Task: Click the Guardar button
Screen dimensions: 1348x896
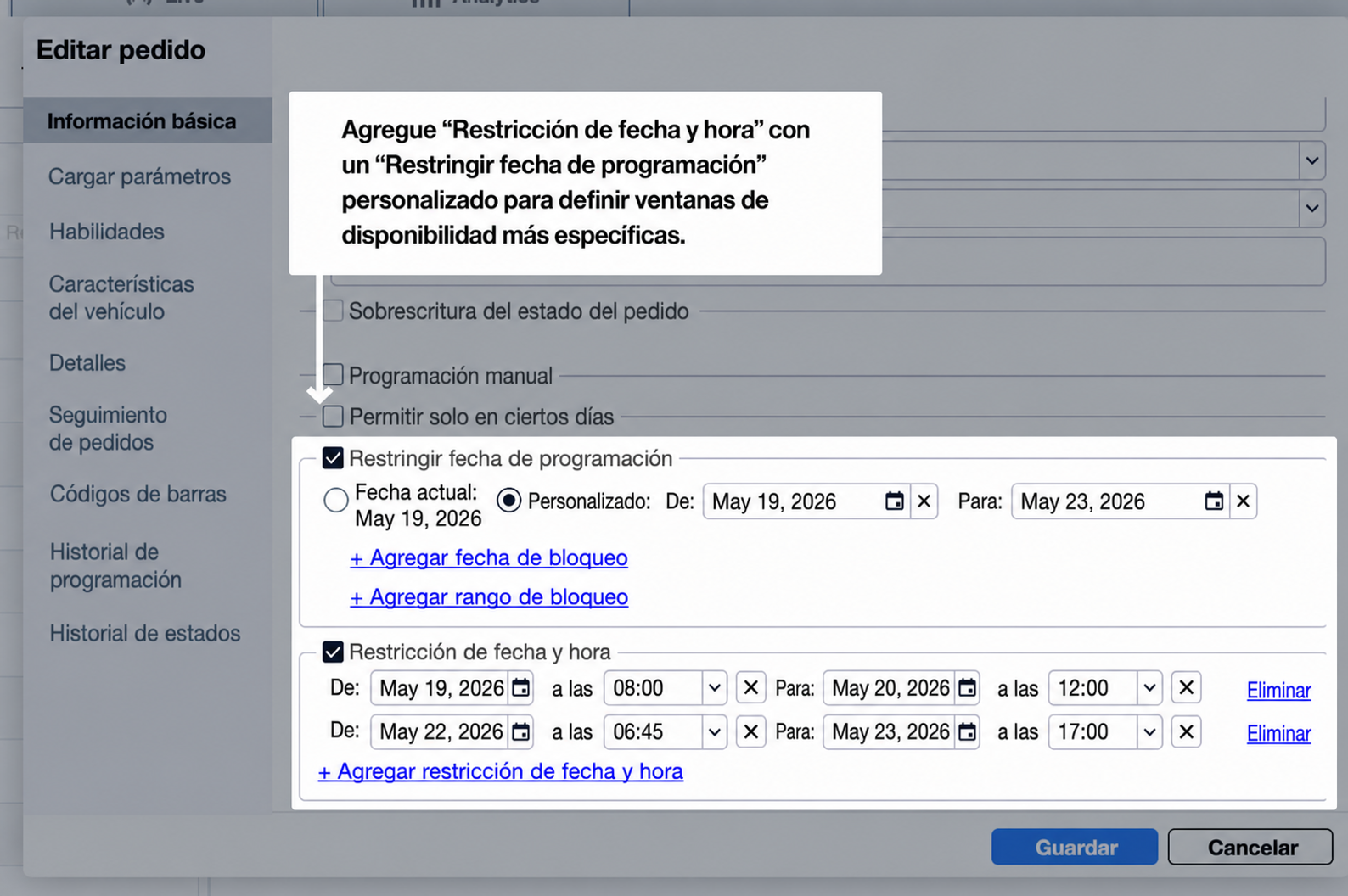Action: [1075, 847]
